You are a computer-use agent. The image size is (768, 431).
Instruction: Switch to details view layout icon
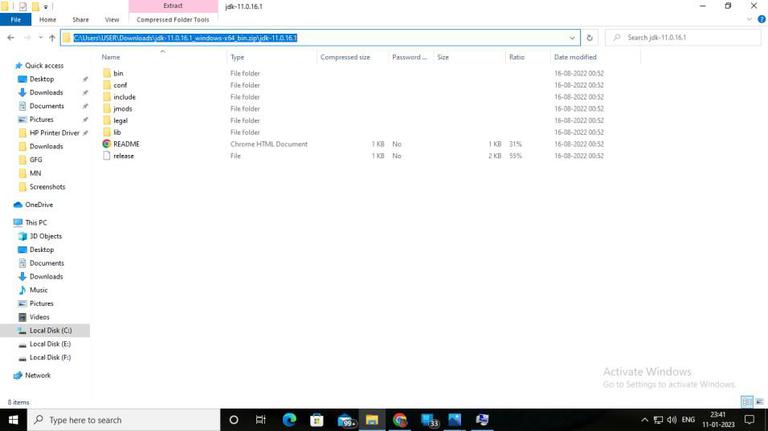click(x=747, y=402)
